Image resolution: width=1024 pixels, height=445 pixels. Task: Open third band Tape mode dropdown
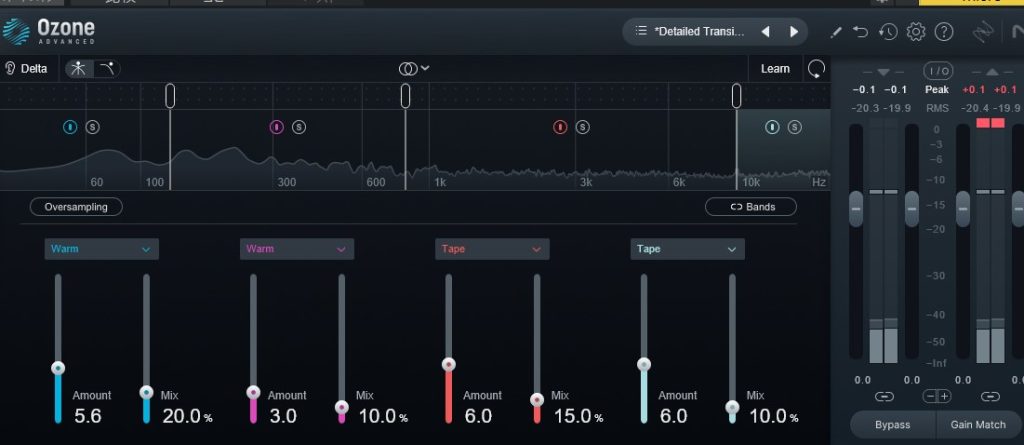[x=492, y=249]
